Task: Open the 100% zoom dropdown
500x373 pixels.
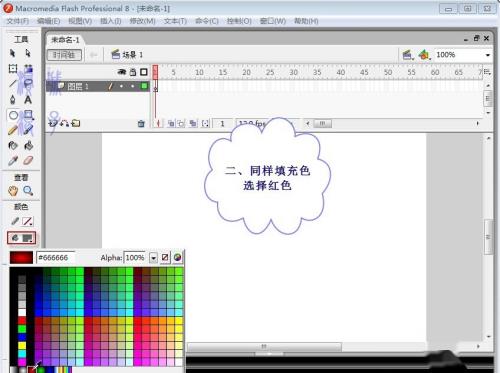Action: 488,55
